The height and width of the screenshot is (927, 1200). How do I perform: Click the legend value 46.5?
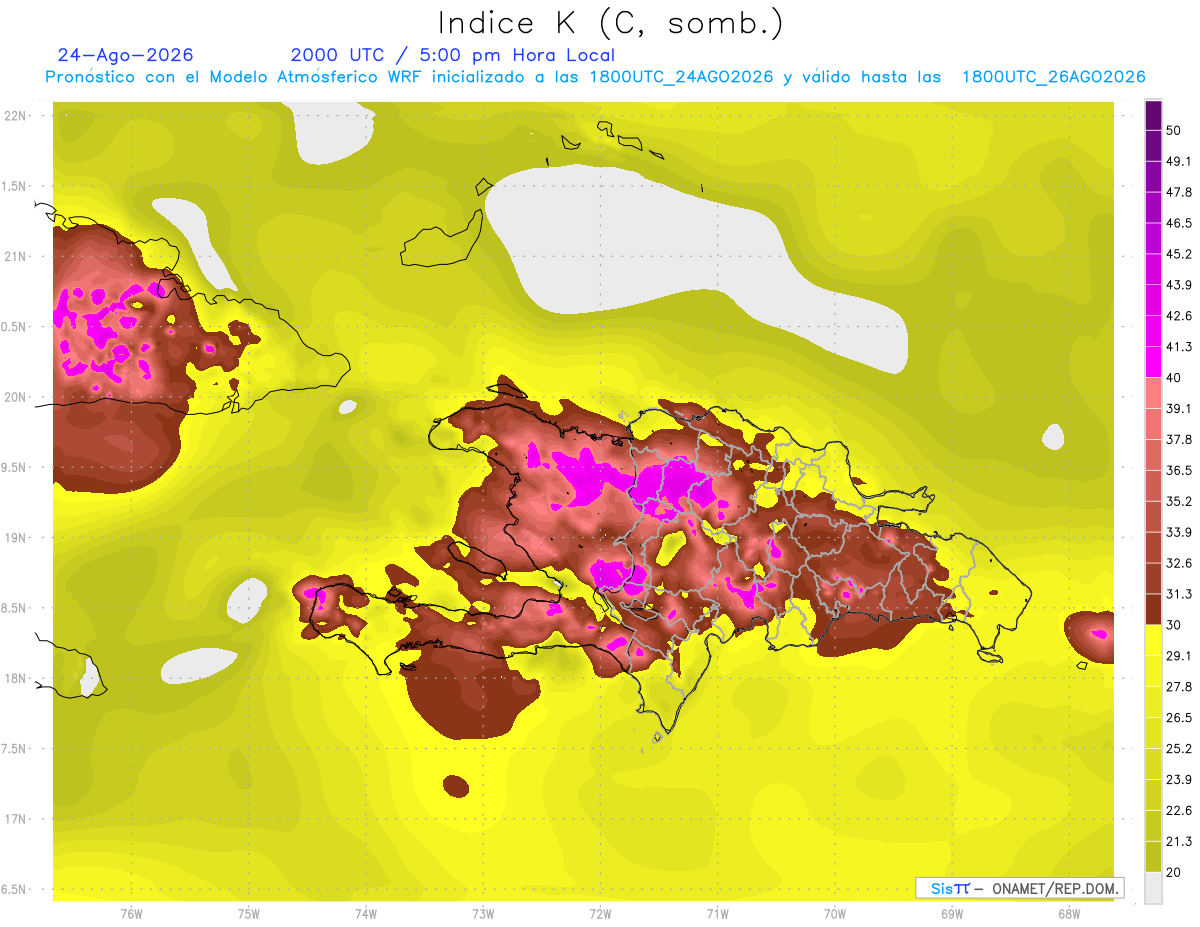[1178, 223]
